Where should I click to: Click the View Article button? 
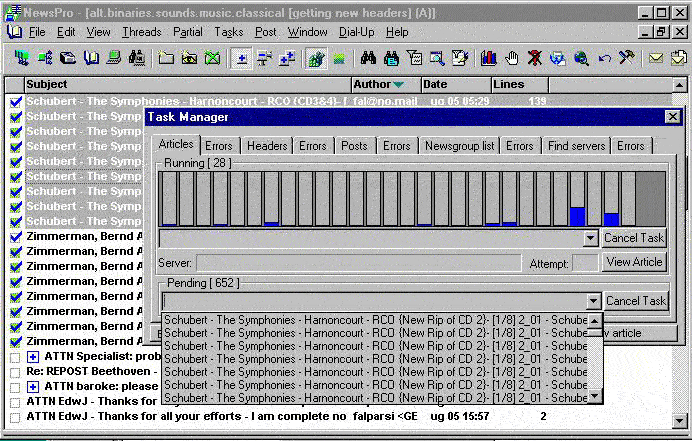[x=634, y=262]
